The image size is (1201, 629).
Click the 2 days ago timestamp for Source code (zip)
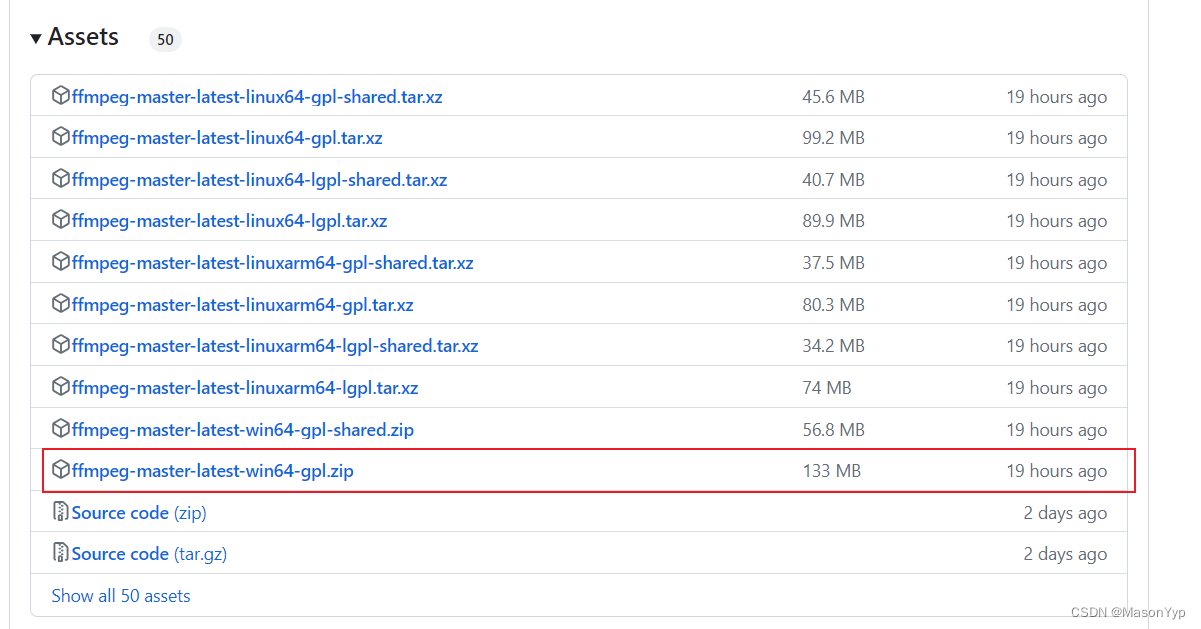(x=1065, y=513)
